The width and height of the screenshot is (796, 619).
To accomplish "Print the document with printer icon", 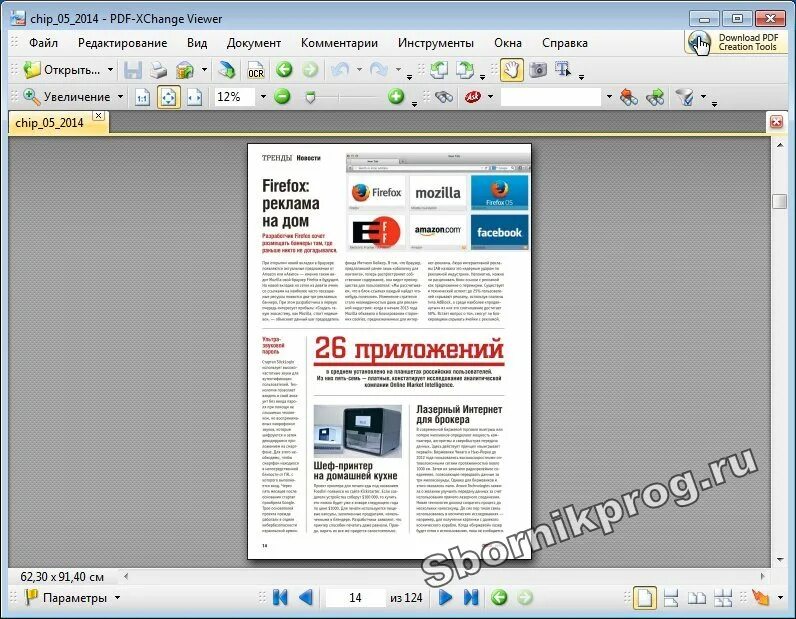I will (x=158, y=70).
